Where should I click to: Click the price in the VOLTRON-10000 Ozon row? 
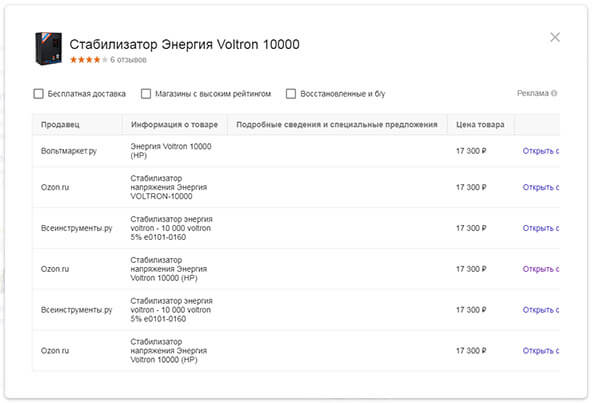click(x=471, y=187)
